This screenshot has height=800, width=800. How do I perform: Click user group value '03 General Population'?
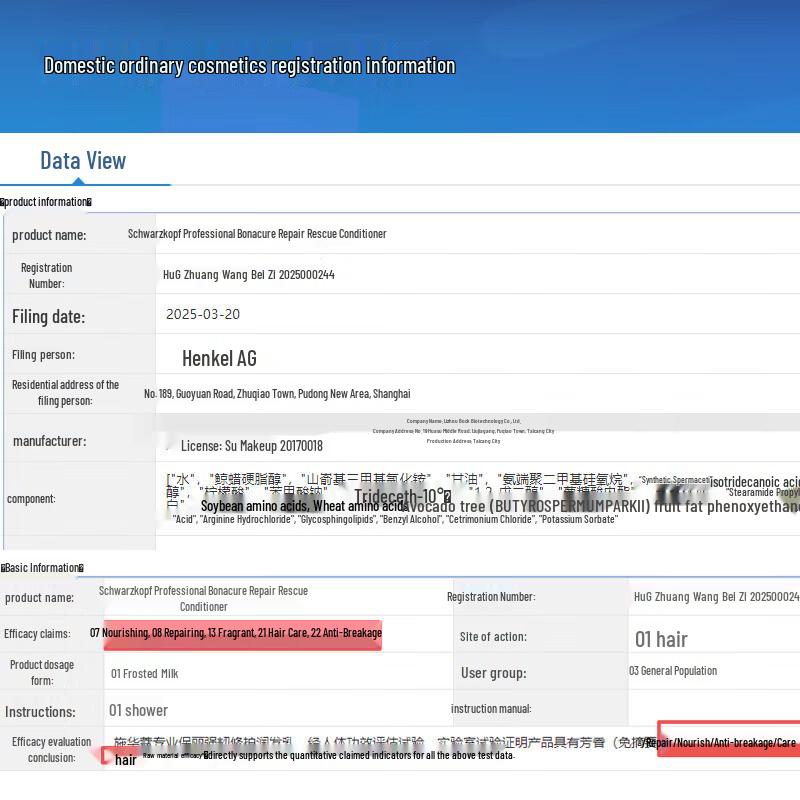[673, 671]
